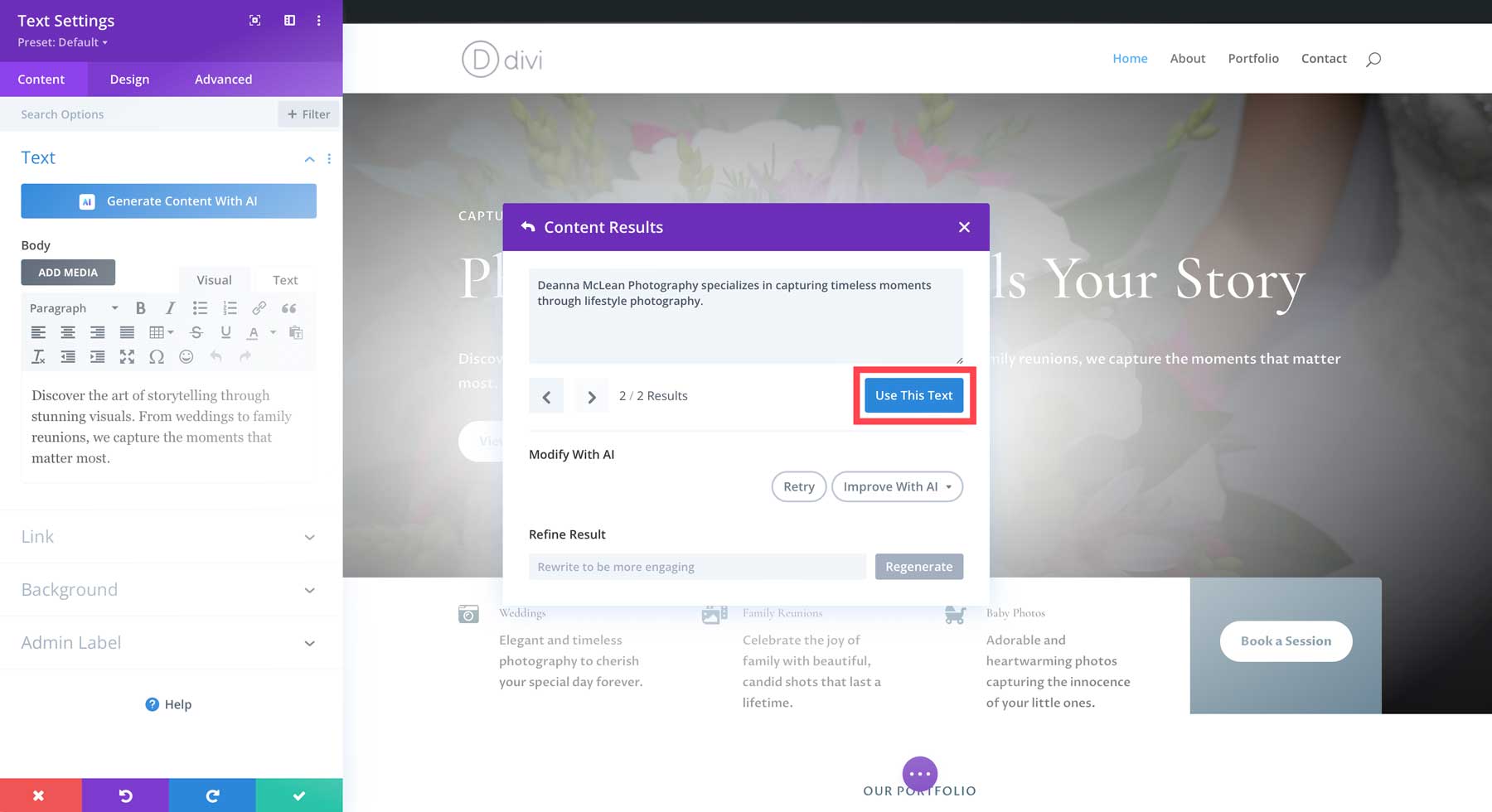Click the Use This Text button
1492x812 pixels.
point(913,395)
